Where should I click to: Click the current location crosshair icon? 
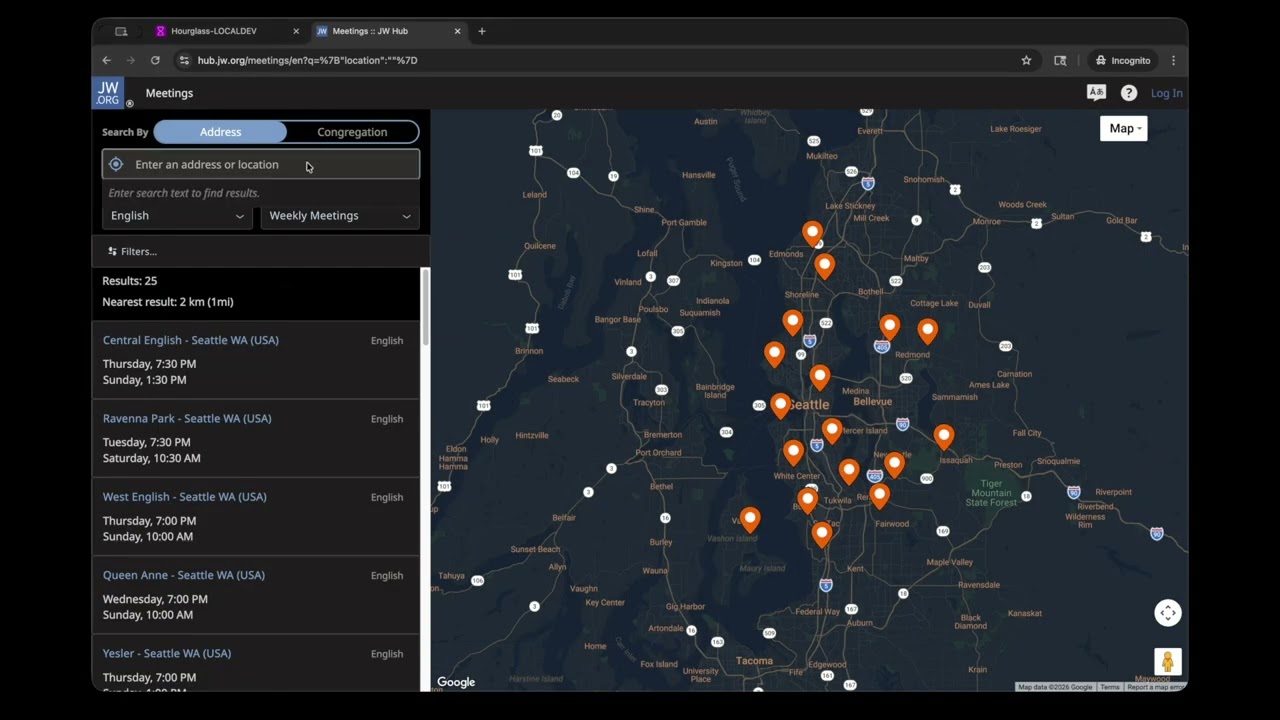[x=116, y=165]
